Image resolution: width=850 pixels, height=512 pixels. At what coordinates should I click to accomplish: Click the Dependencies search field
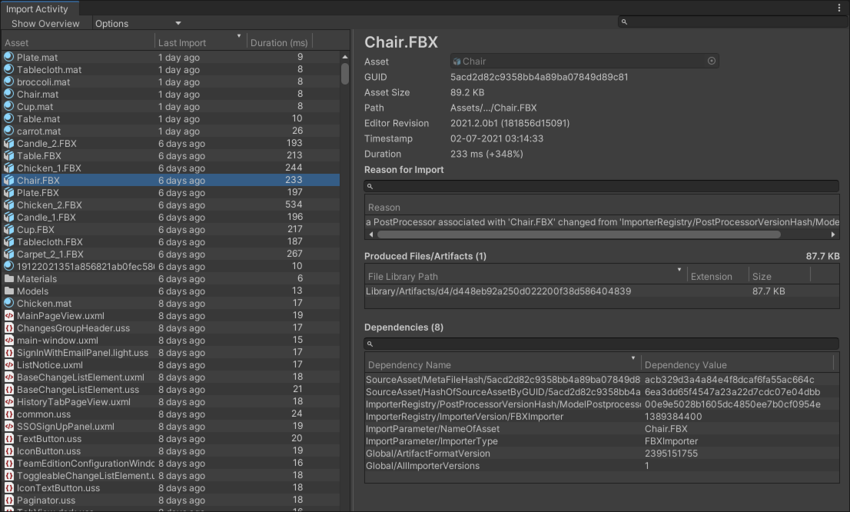(x=601, y=344)
